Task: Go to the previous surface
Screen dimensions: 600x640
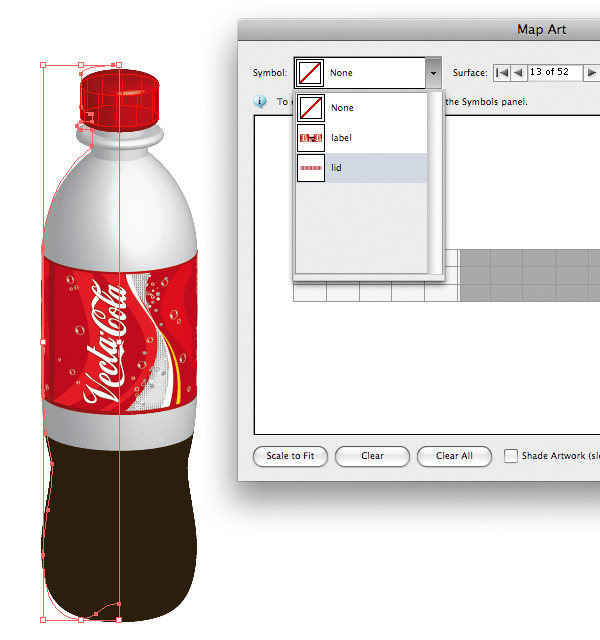Action: 518,73
